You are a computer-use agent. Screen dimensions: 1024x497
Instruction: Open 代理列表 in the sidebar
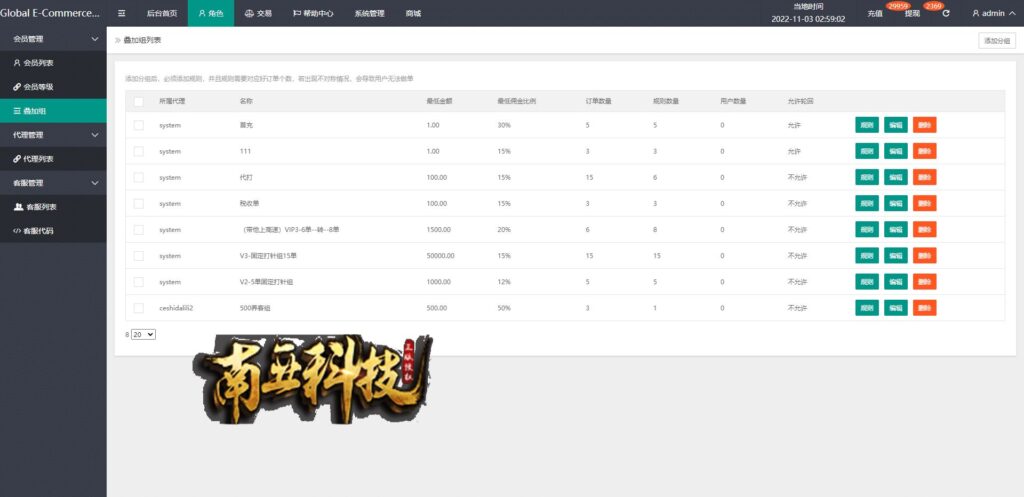pos(53,159)
